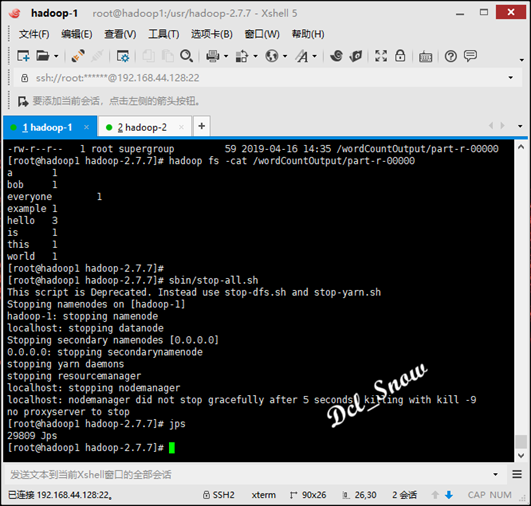This screenshot has height=506, width=531.
Task: Click the globe encoding icon
Action: point(272,56)
